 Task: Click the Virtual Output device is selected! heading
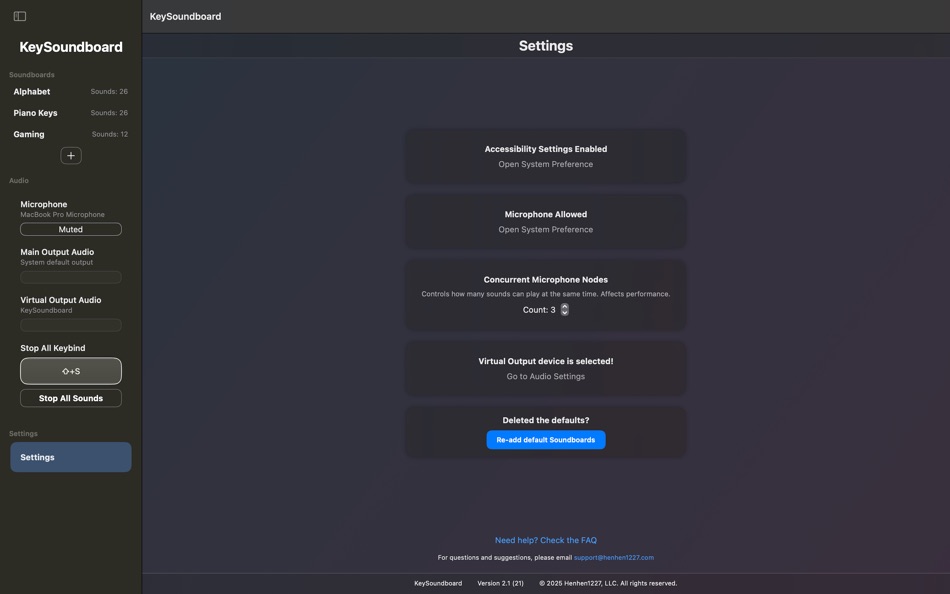pyautogui.click(x=545, y=361)
